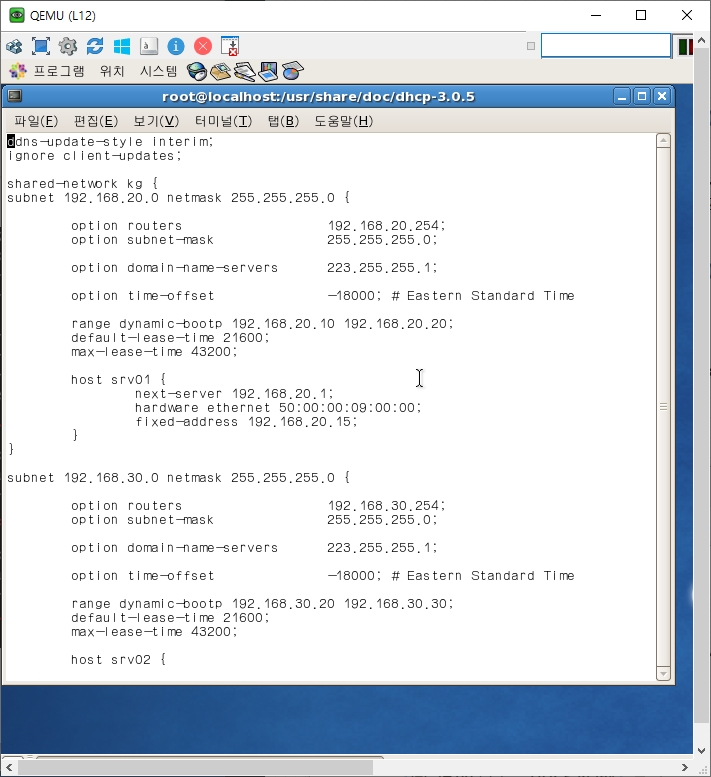This screenshot has width=711, height=777.
Task: Open the 터미널(T) menu
Action: coord(223,121)
